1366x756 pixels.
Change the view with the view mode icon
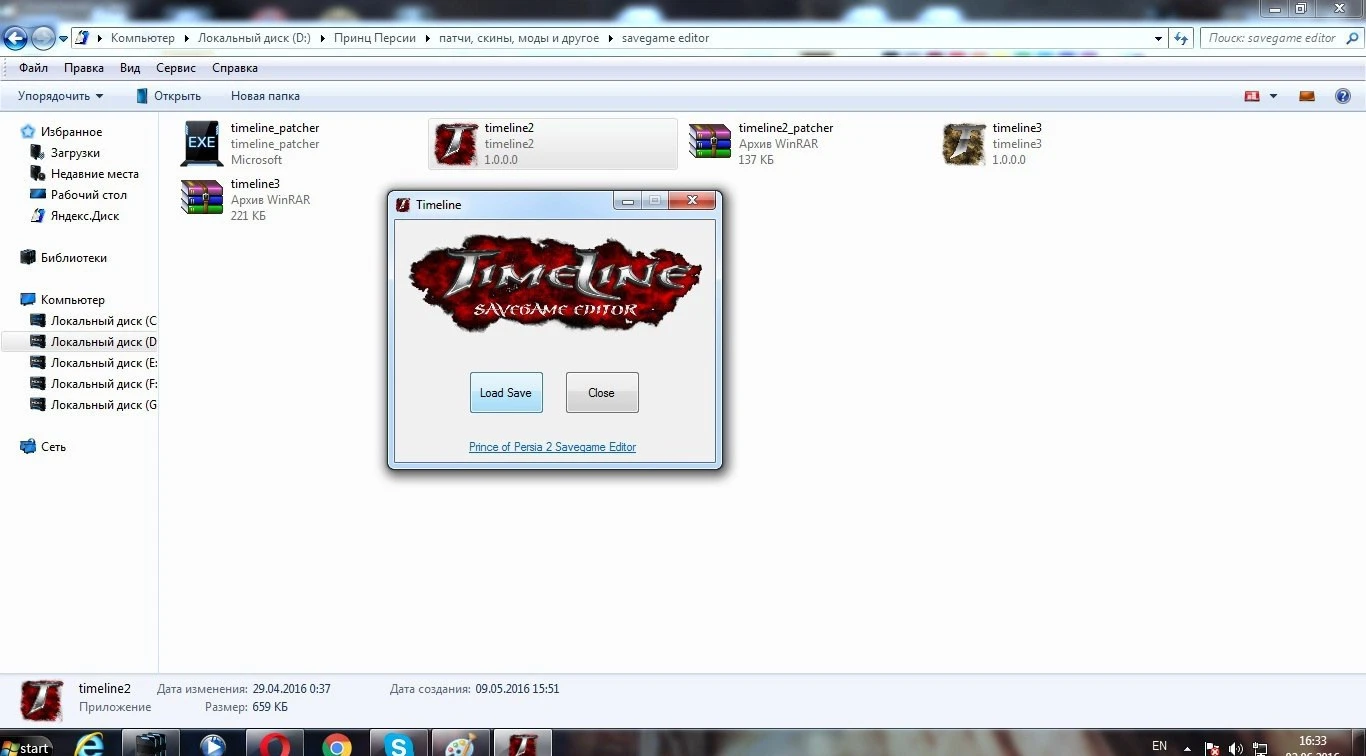pyautogui.click(x=1252, y=96)
